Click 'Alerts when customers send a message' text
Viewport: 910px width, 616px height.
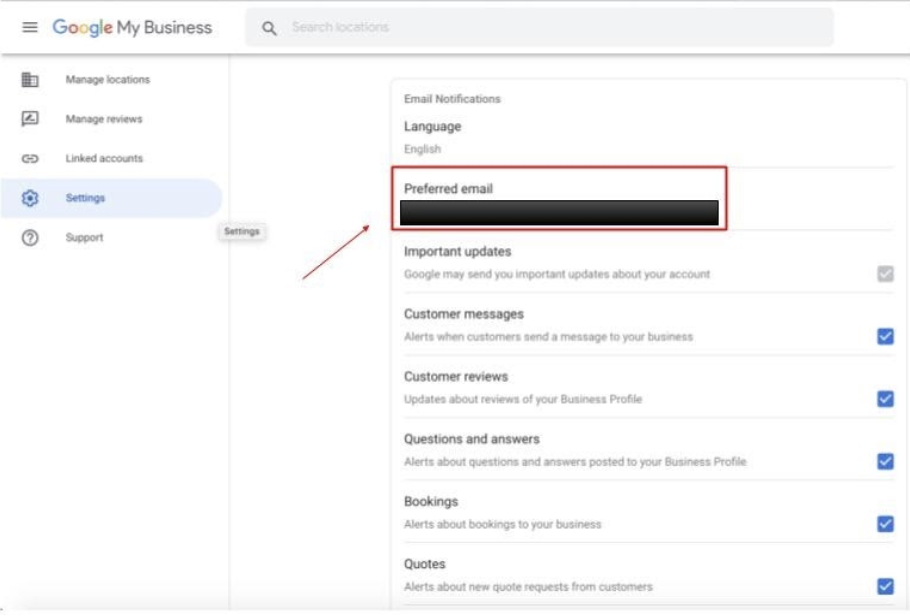(x=548, y=337)
